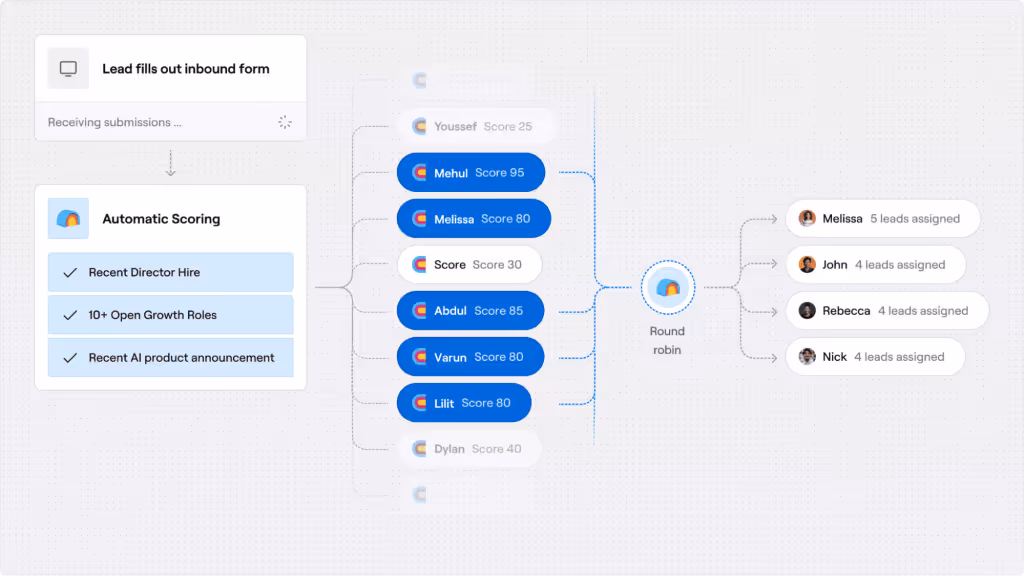Click Nick's avatar in the assignment list
The image size is (1024, 576).
(x=806, y=356)
